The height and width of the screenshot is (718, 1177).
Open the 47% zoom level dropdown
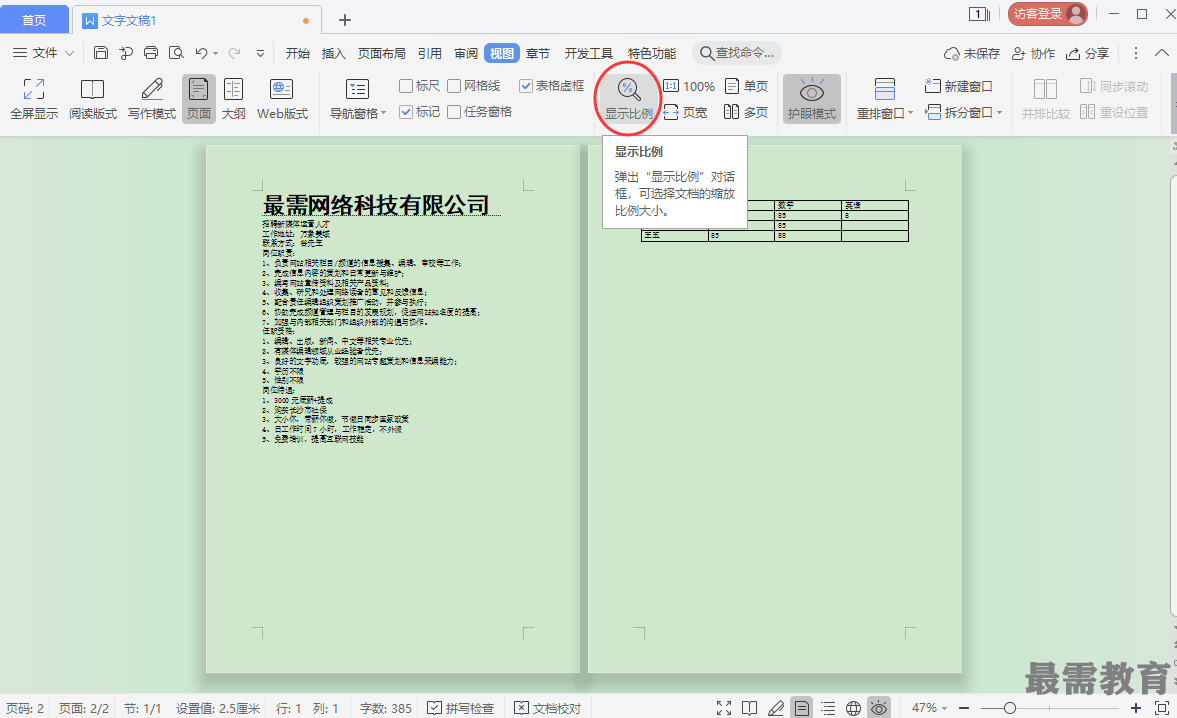click(944, 708)
